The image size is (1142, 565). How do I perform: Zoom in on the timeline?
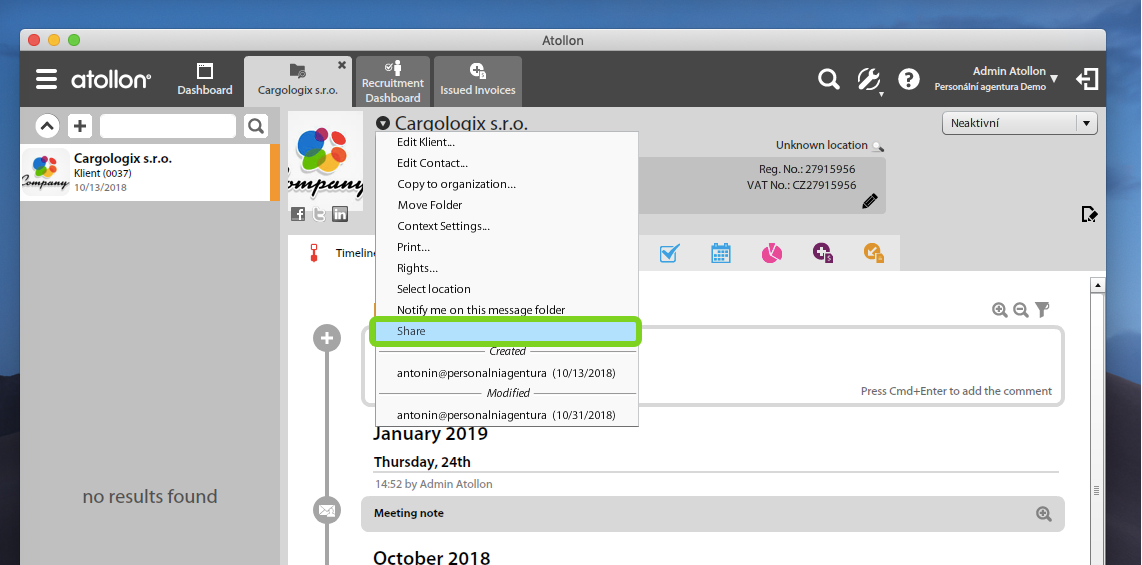pos(999,310)
